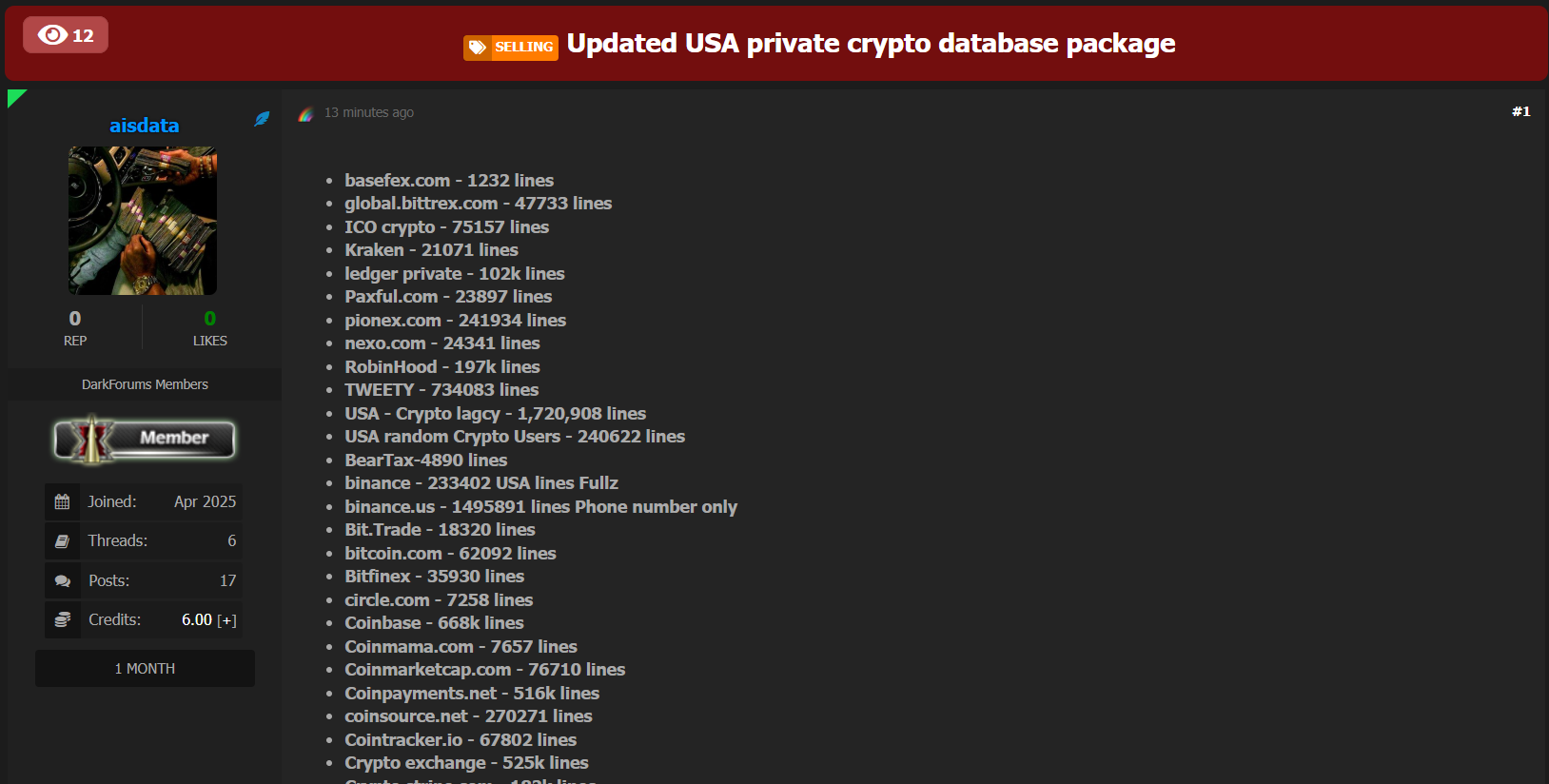
Task: Open the aisdata username profile link
Action: [144, 126]
